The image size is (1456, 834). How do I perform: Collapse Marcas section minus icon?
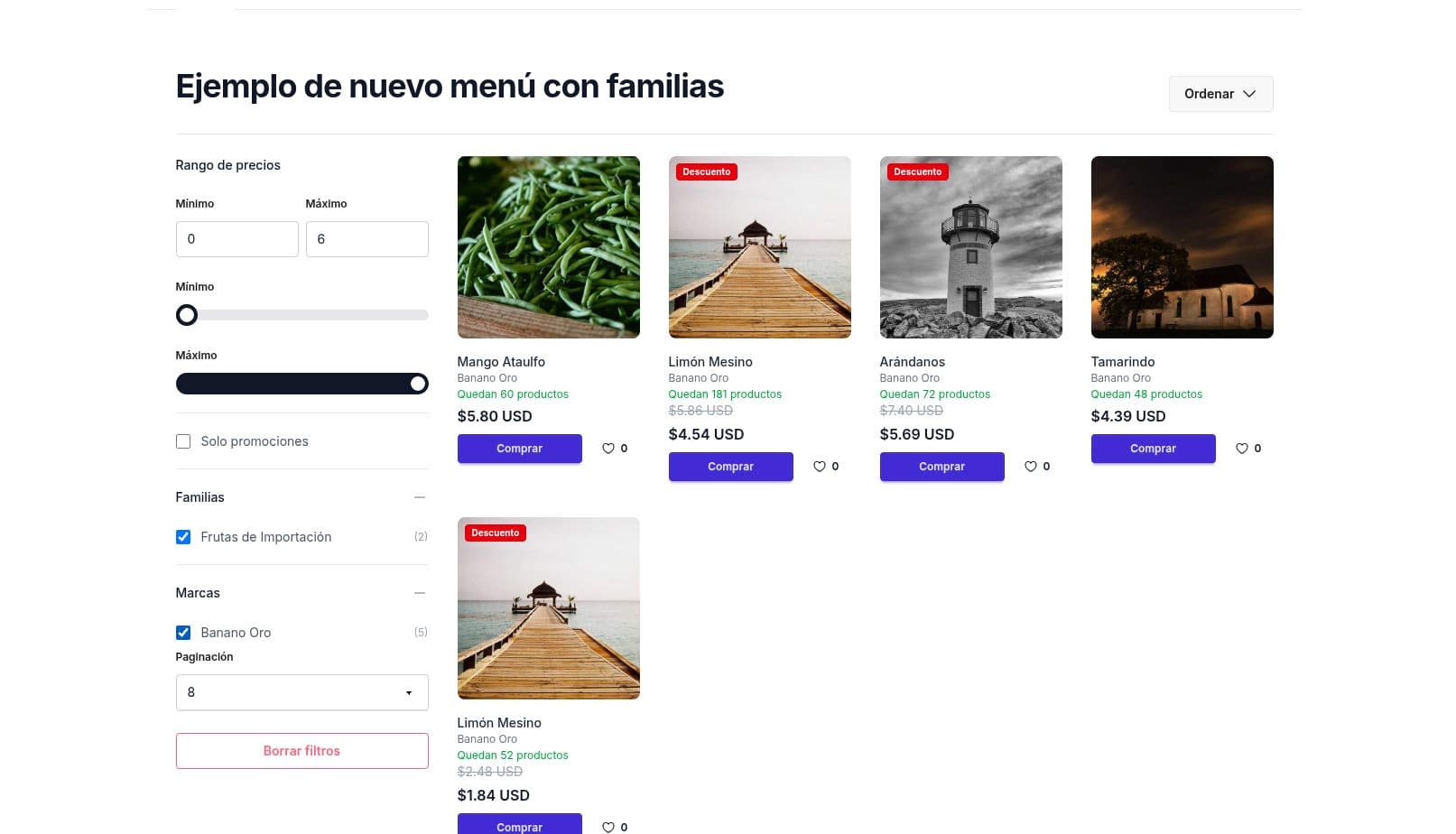pyautogui.click(x=419, y=593)
